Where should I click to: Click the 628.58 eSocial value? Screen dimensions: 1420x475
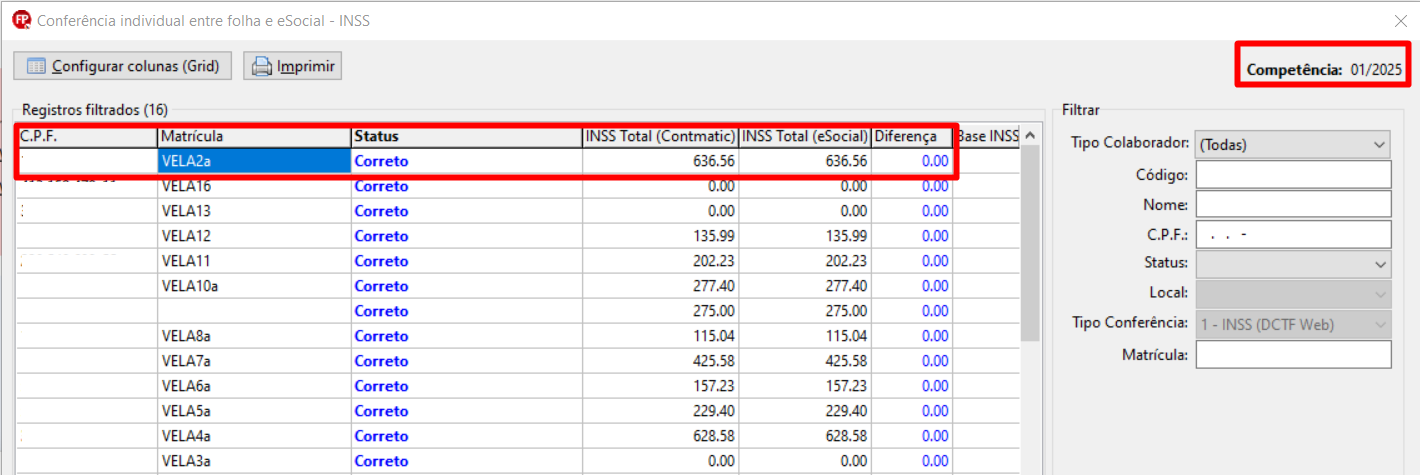click(846, 436)
